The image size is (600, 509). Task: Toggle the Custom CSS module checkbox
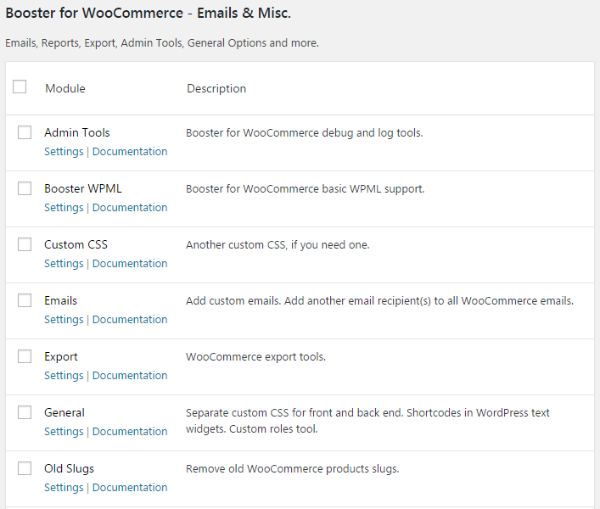point(25,244)
